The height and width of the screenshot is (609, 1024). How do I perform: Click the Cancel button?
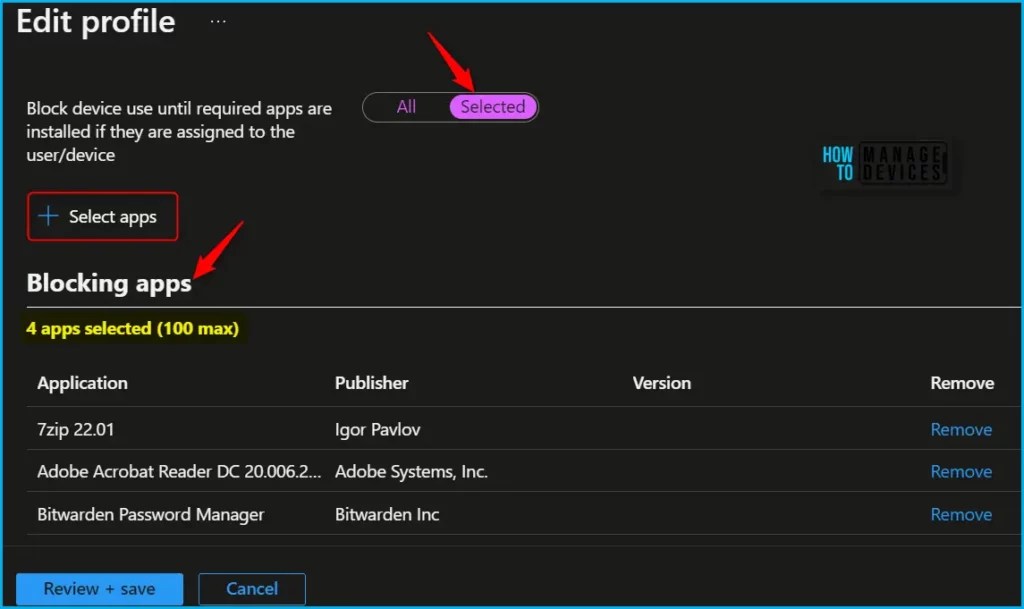[251, 588]
